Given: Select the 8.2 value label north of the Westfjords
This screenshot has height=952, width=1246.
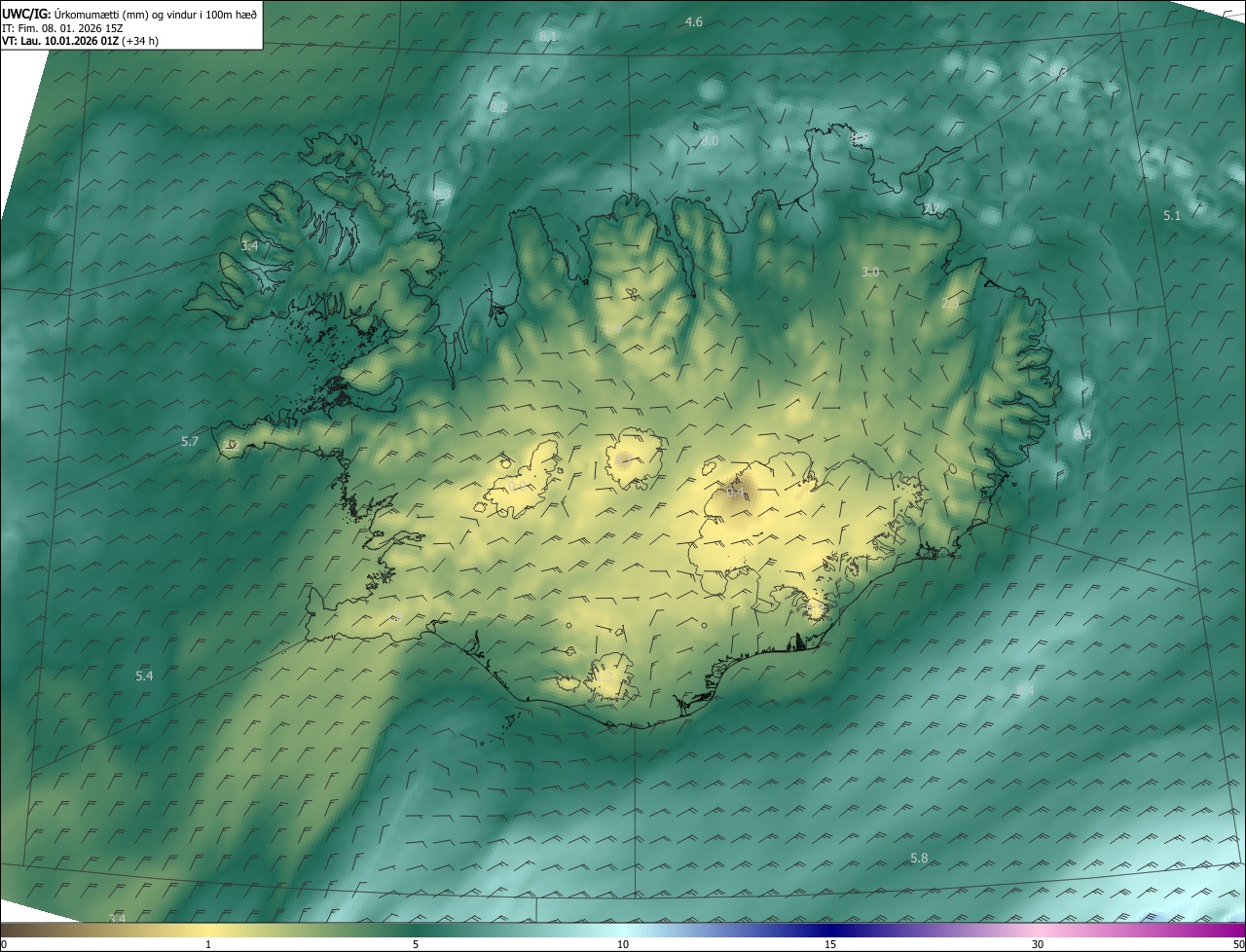Looking at the screenshot, I should coord(498,107).
